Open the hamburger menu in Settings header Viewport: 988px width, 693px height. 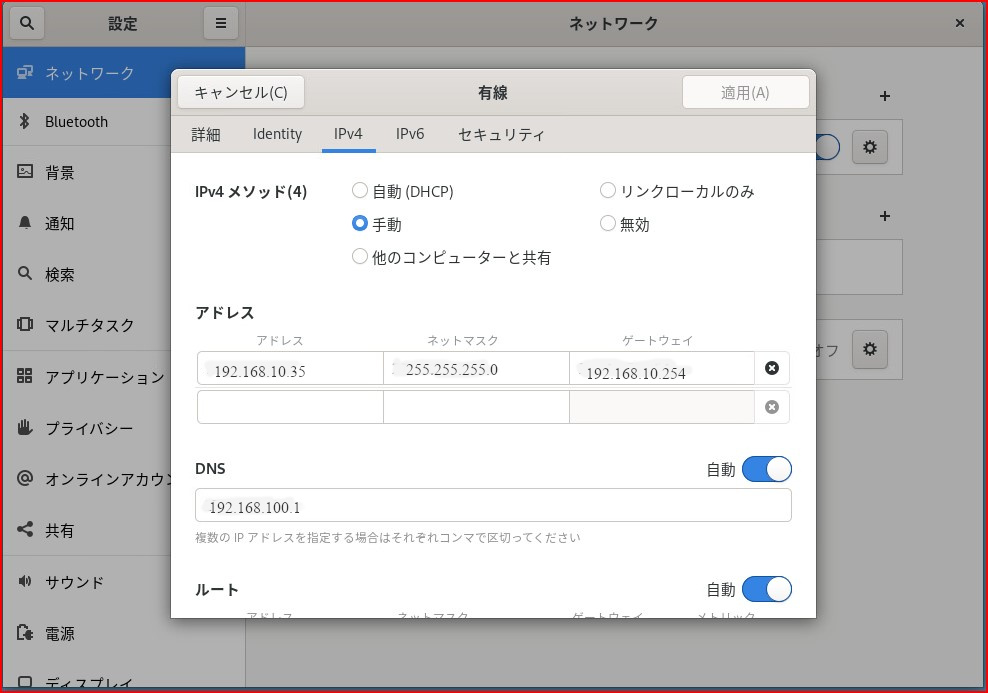[x=221, y=23]
